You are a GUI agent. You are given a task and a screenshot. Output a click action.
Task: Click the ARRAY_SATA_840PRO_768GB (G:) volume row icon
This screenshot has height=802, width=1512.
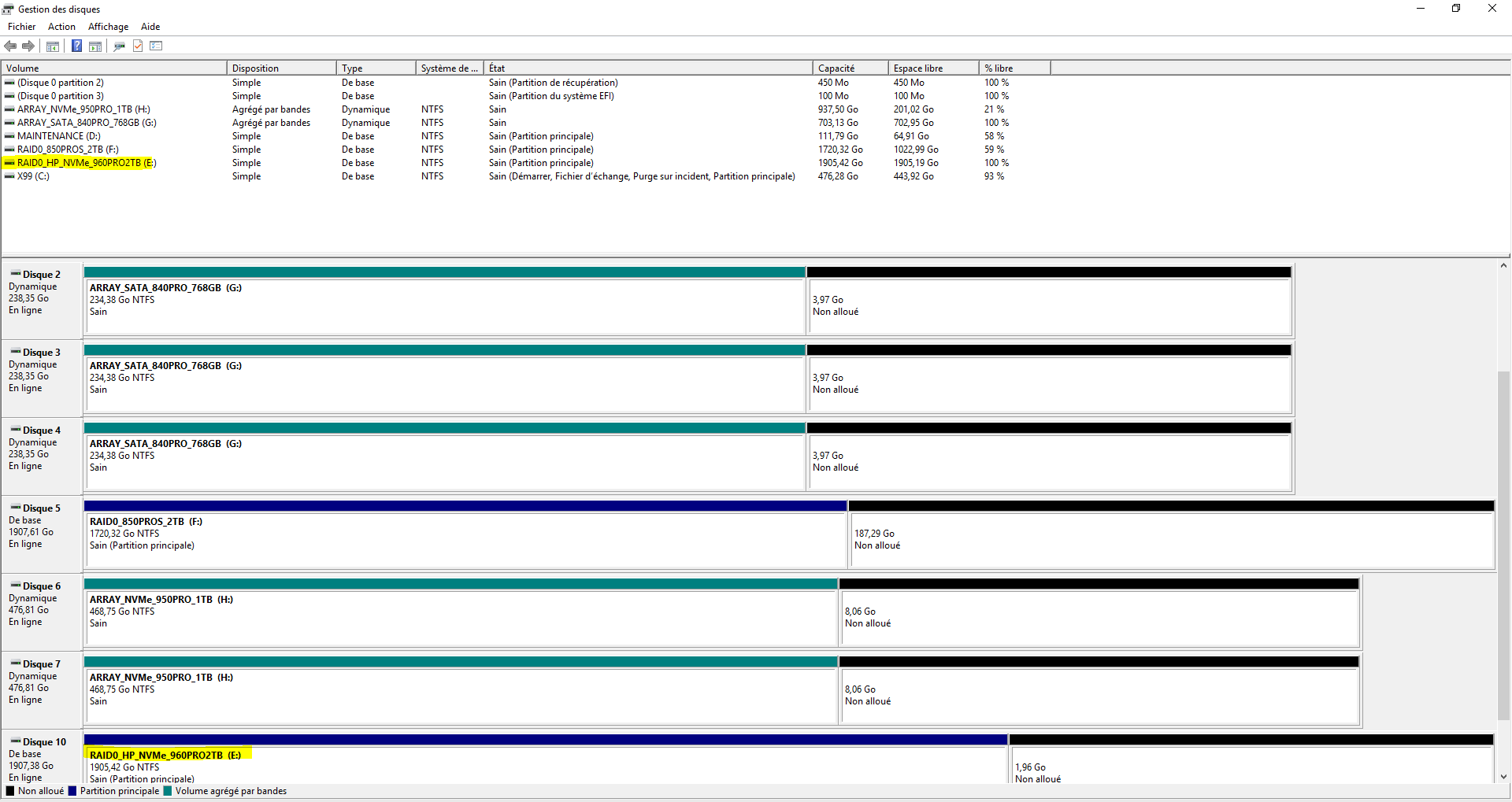pos(9,123)
